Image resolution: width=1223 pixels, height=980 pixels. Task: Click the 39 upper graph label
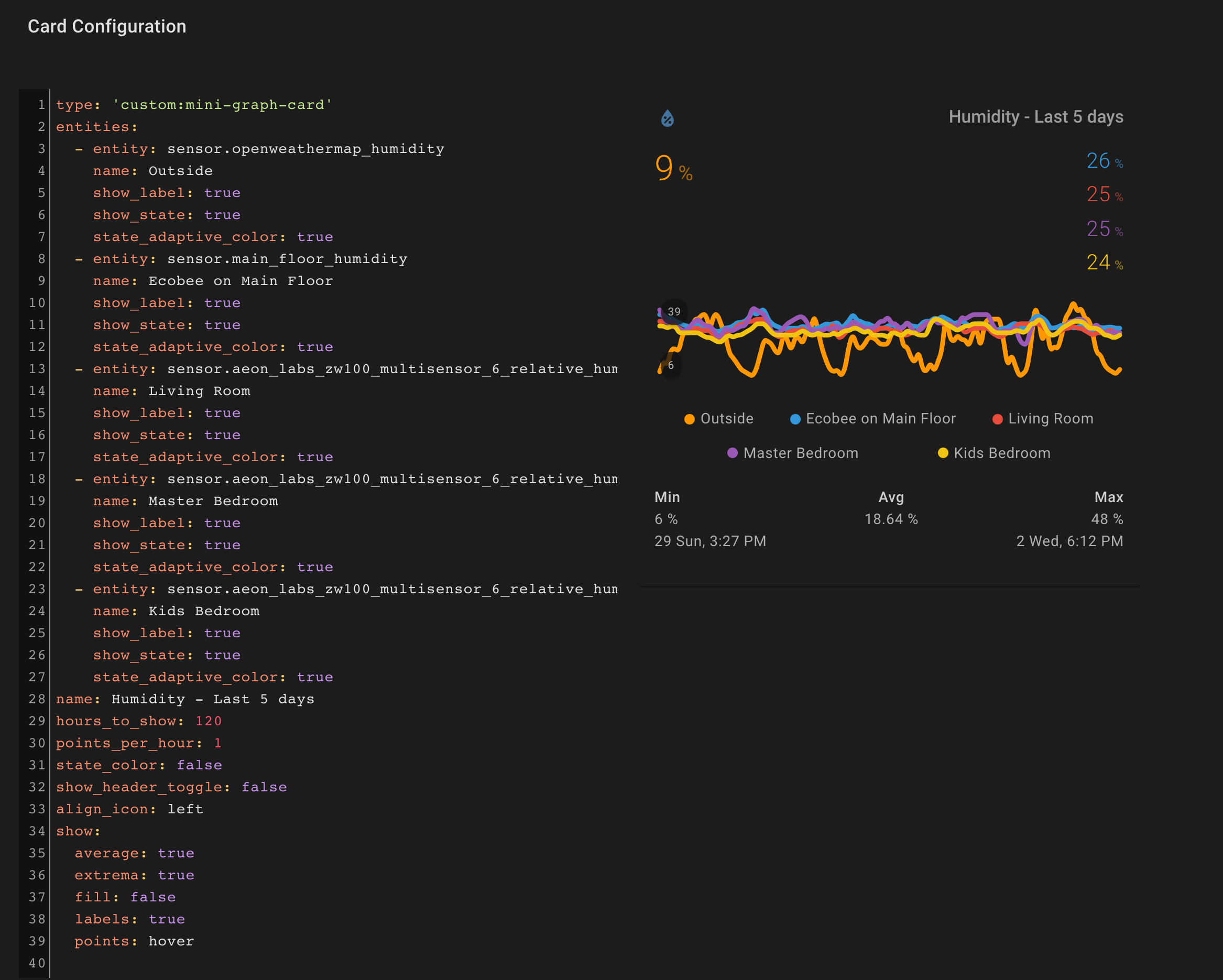coord(674,311)
